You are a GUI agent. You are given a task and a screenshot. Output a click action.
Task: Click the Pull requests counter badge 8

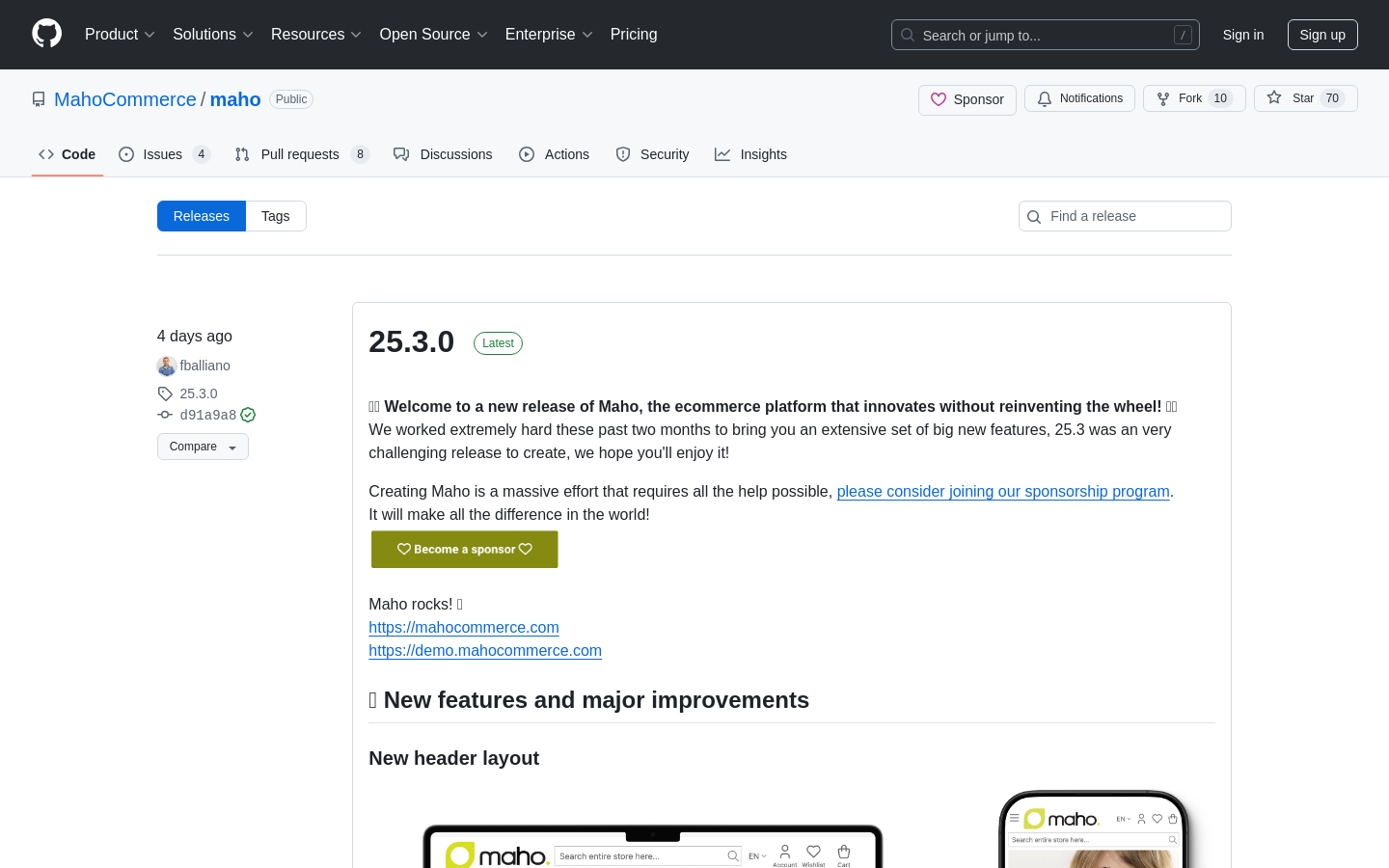(361, 154)
